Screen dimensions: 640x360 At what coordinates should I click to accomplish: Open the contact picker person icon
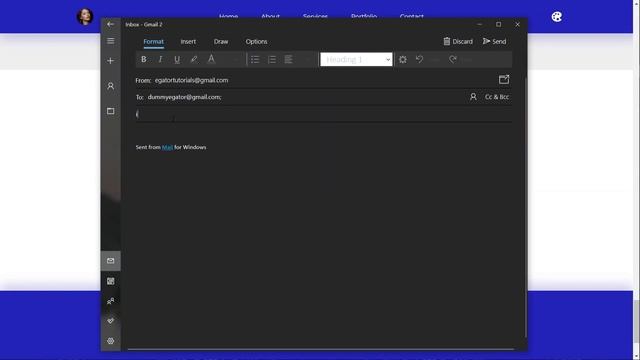[x=473, y=97]
